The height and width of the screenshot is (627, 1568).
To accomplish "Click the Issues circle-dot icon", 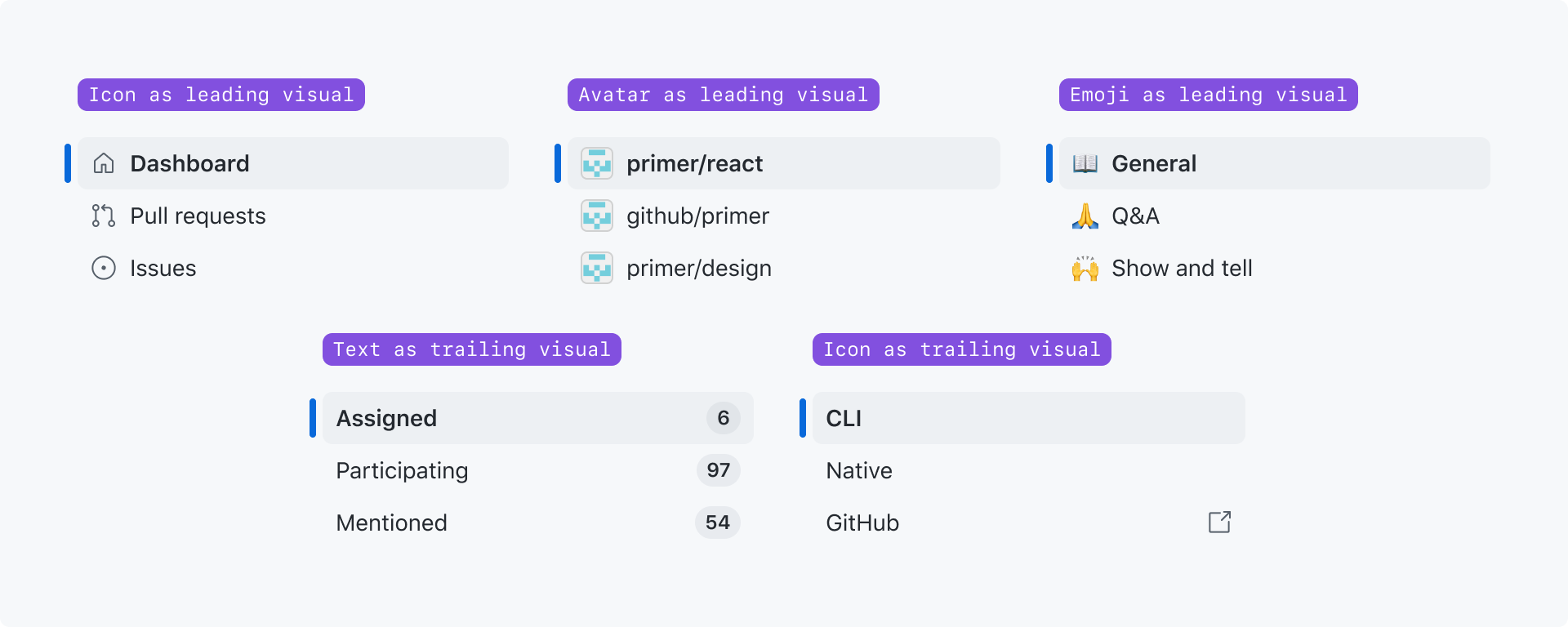I will pyautogui.click(x=104, y=268).
